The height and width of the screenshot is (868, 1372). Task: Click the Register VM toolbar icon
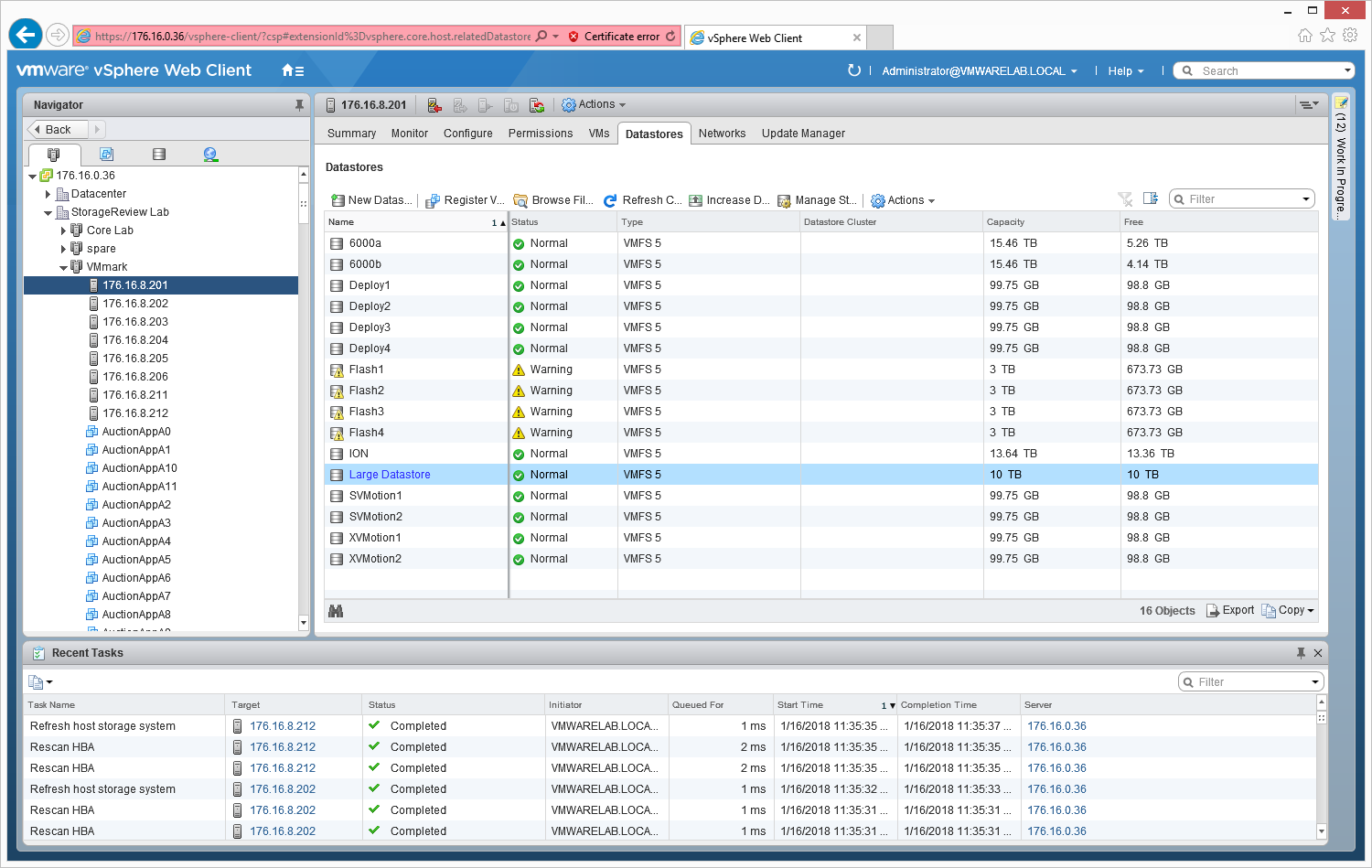point(433,200)
